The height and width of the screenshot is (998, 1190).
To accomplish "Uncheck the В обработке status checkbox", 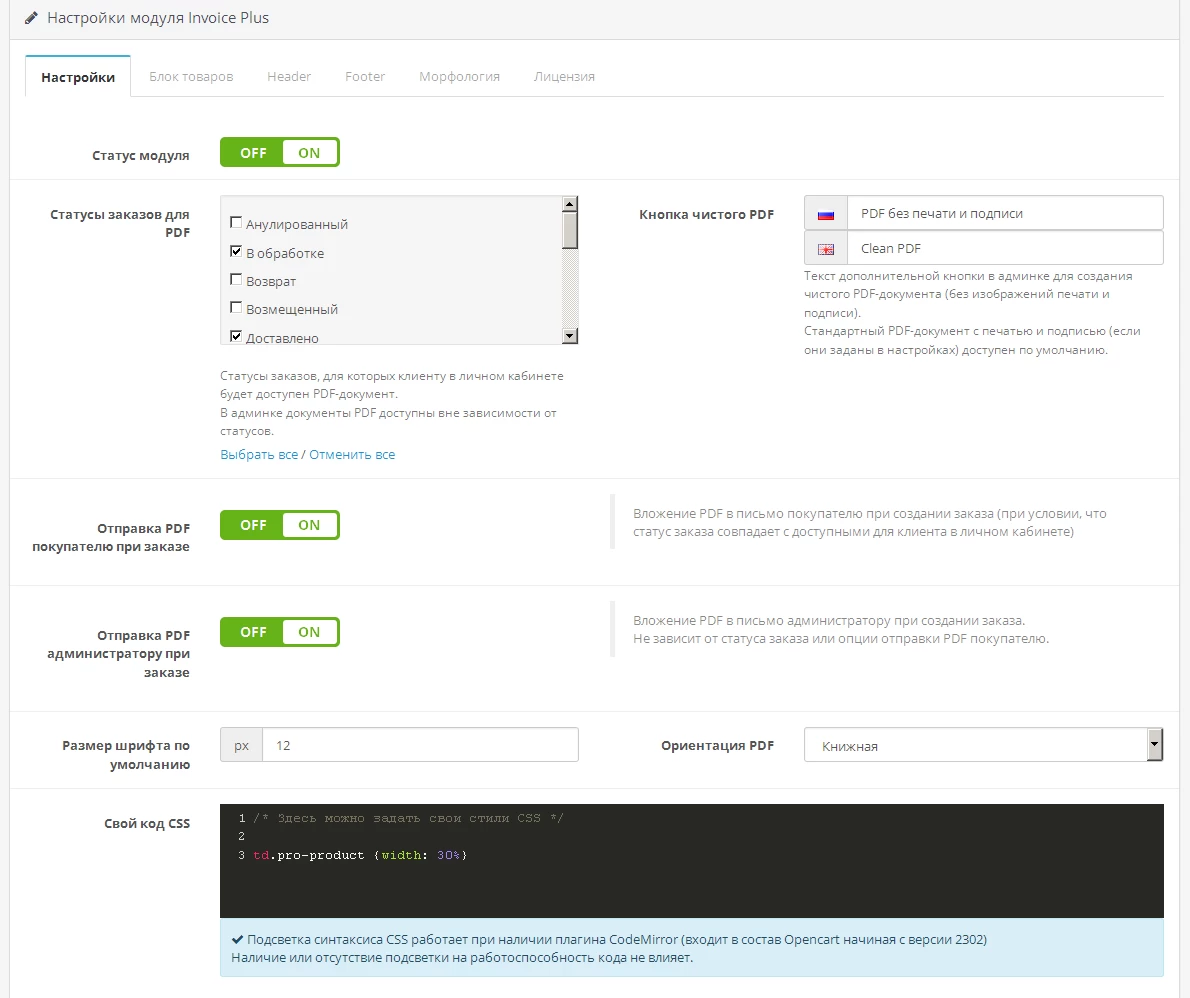I will point(236,251).
